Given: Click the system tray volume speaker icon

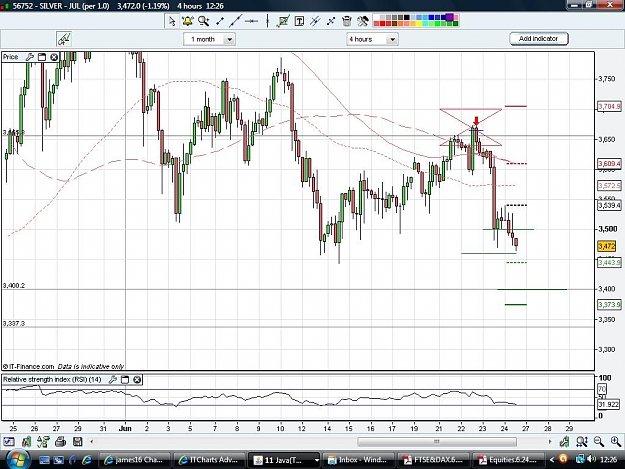Looking at the screenshot, I should tap(590, 459).
